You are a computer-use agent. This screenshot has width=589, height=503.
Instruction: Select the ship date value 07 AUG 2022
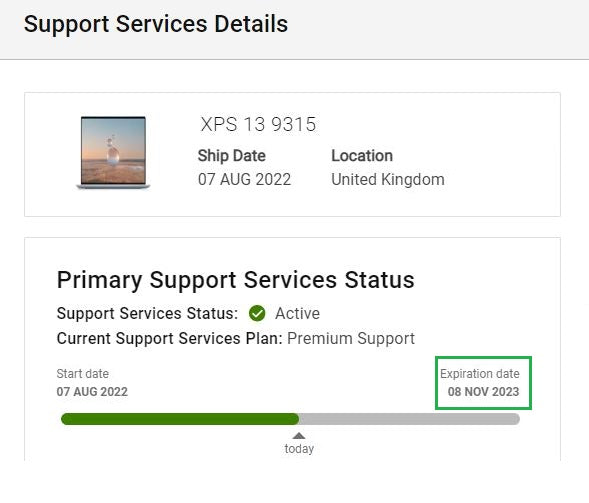pyautogui.click(x=244, y=180)
